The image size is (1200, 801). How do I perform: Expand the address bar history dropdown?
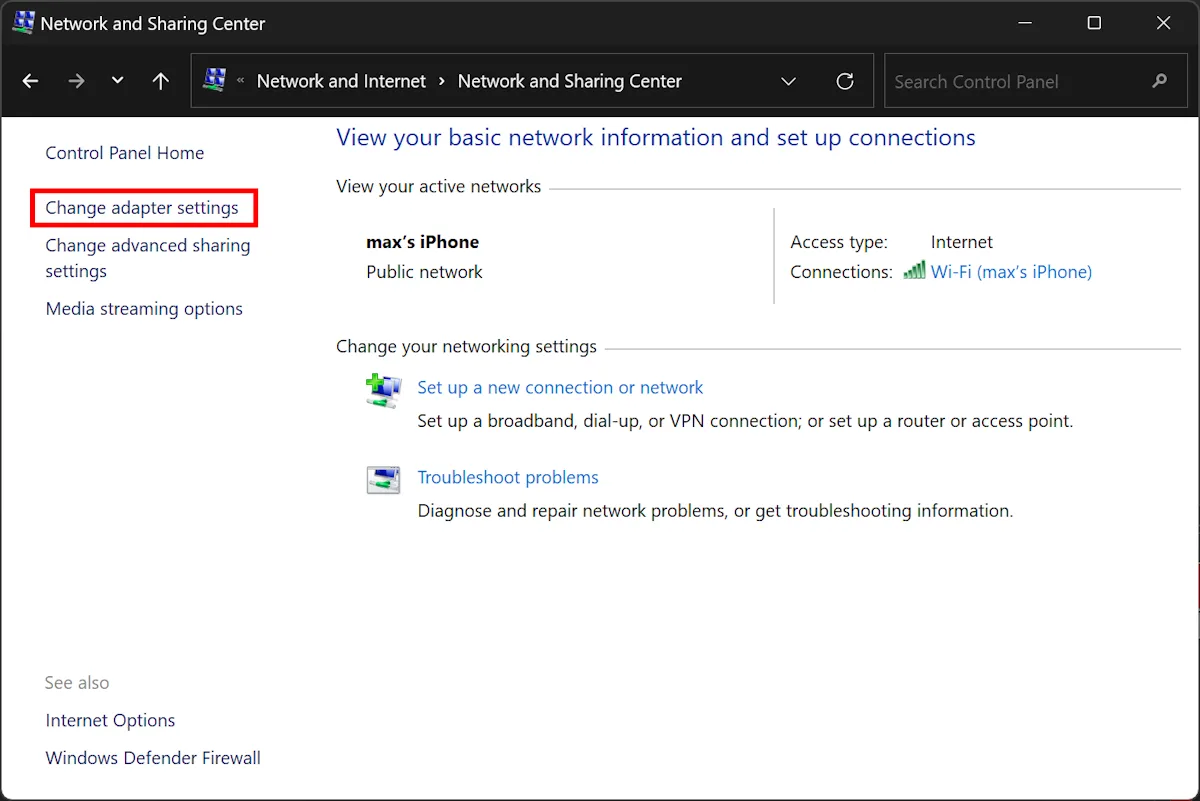(x=788, y=81)
